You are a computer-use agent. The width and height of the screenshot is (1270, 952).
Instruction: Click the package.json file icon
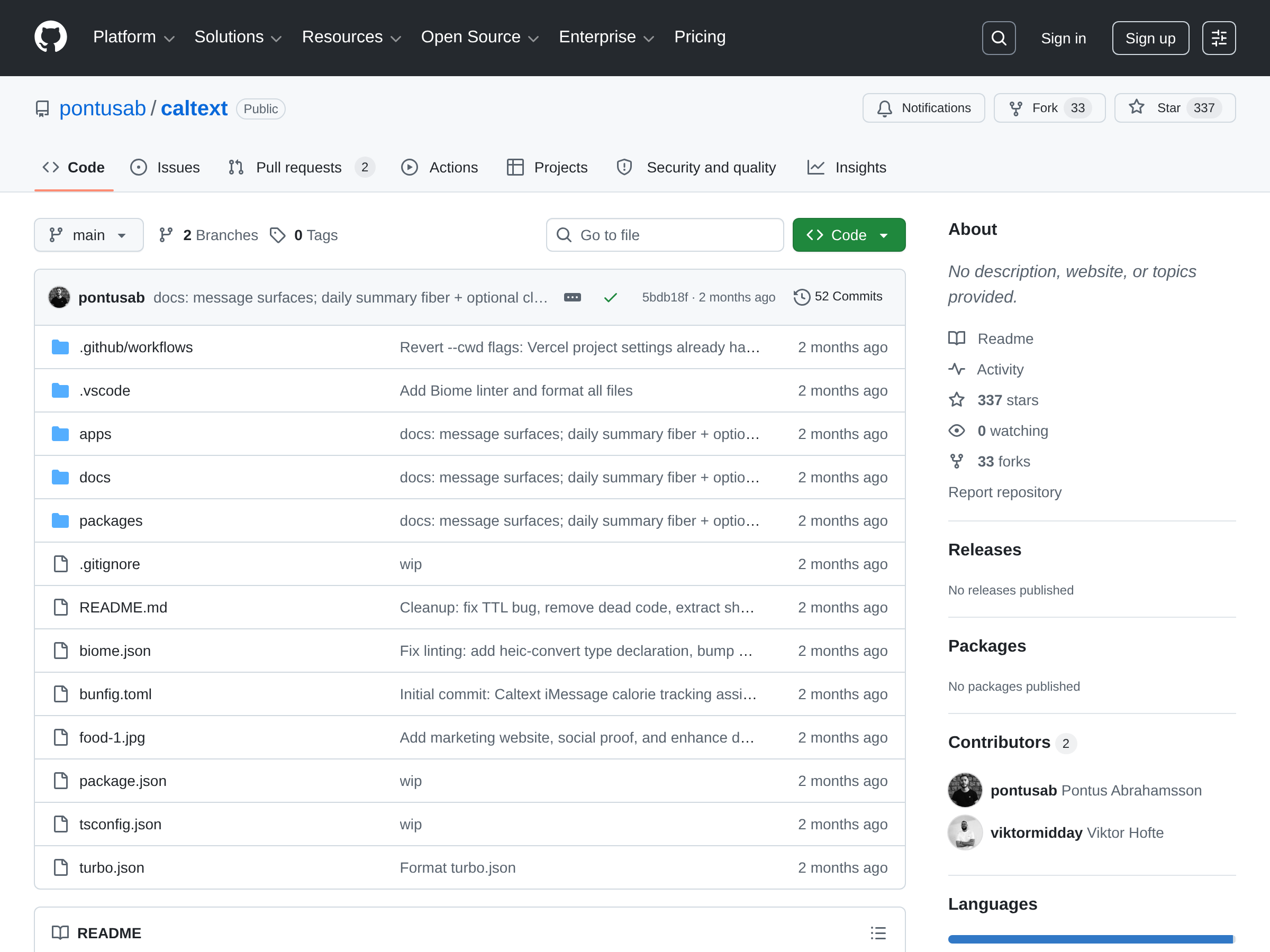pyautogui.click(x=60, y=781)
